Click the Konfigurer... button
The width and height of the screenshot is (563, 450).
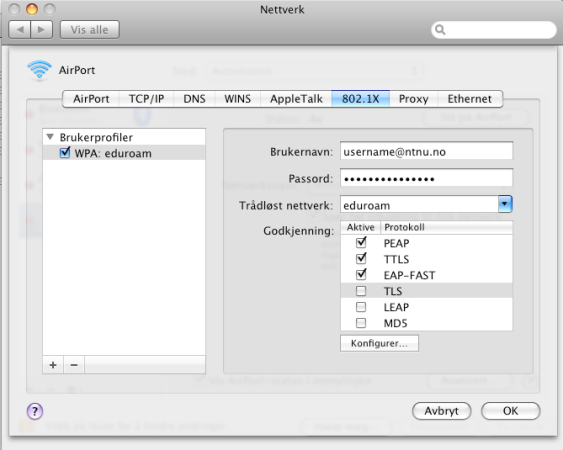coord(379,343)
